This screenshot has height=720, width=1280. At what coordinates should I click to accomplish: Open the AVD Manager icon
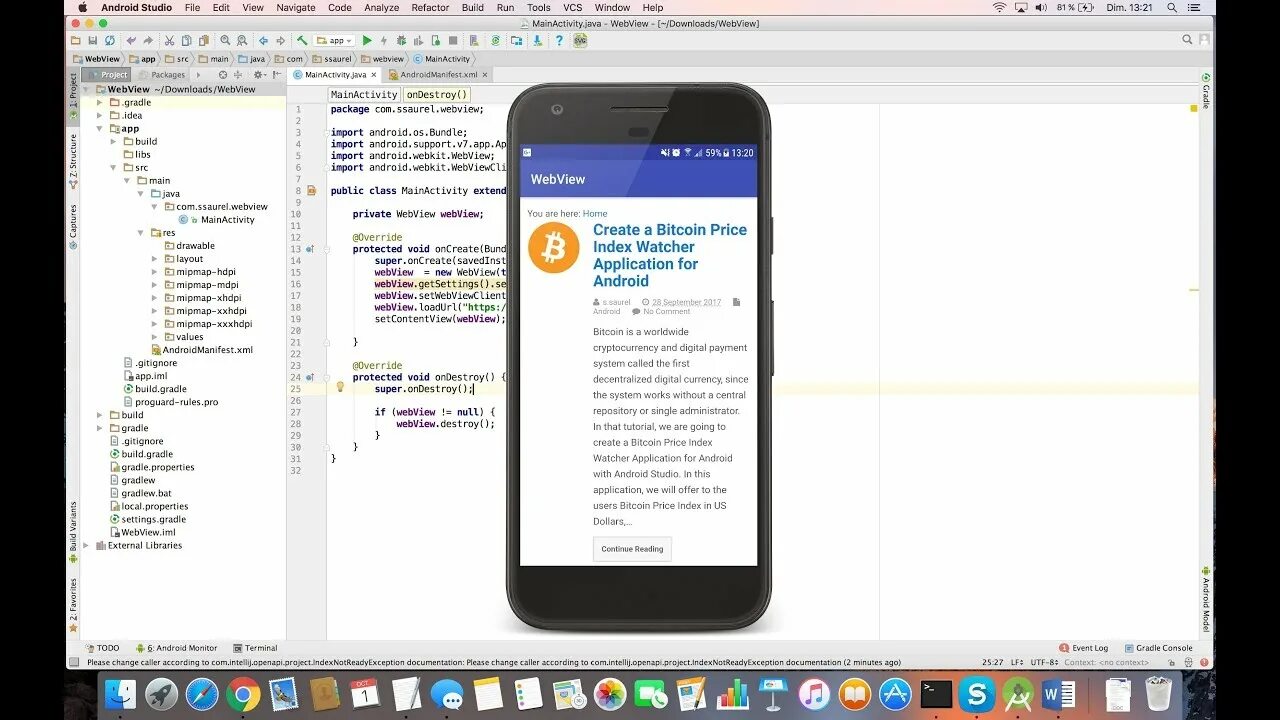[473, 40]
